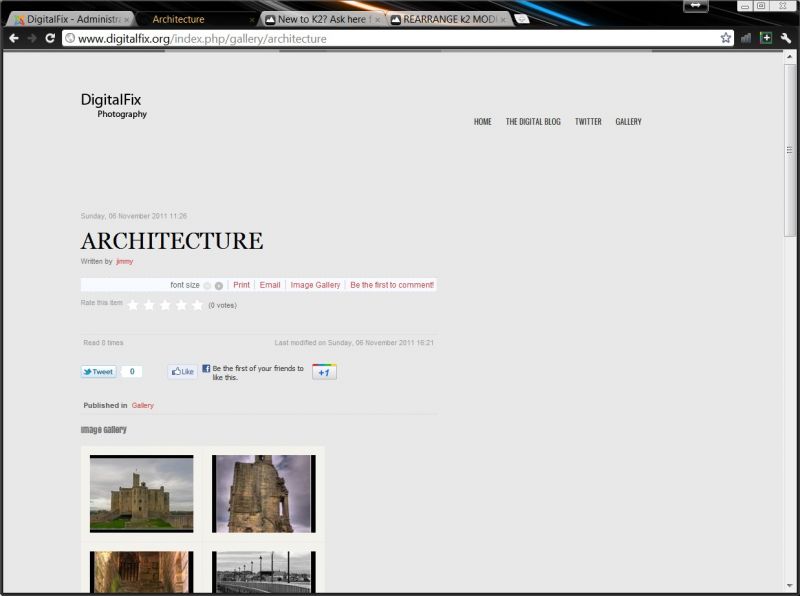Screen dimensions: 800x596
Task: Click the Facebook Like button
Action: (x=182, y=371)
